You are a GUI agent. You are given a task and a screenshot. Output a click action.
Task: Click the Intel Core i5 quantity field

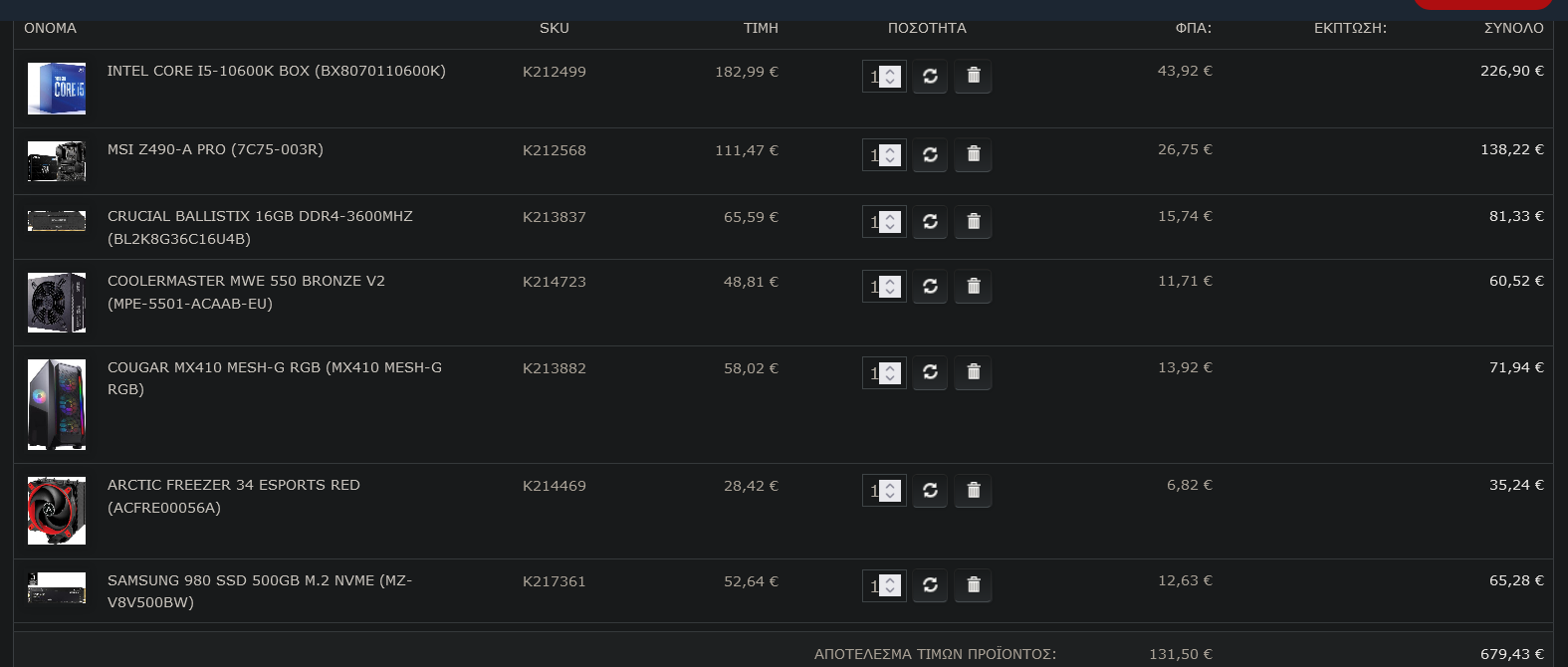point(884,76)
